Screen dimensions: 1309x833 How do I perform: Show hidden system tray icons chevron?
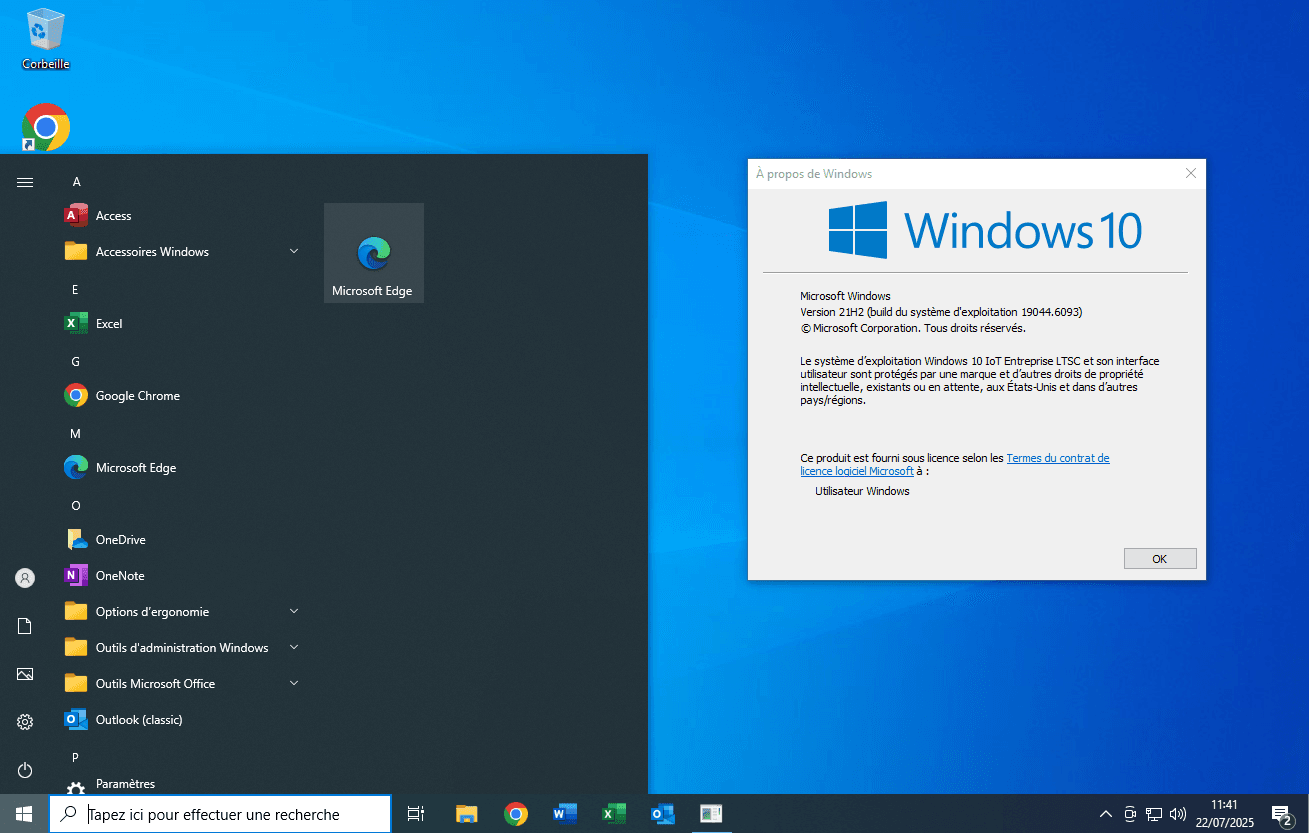pyautogui.click(x=1106, y=814)
